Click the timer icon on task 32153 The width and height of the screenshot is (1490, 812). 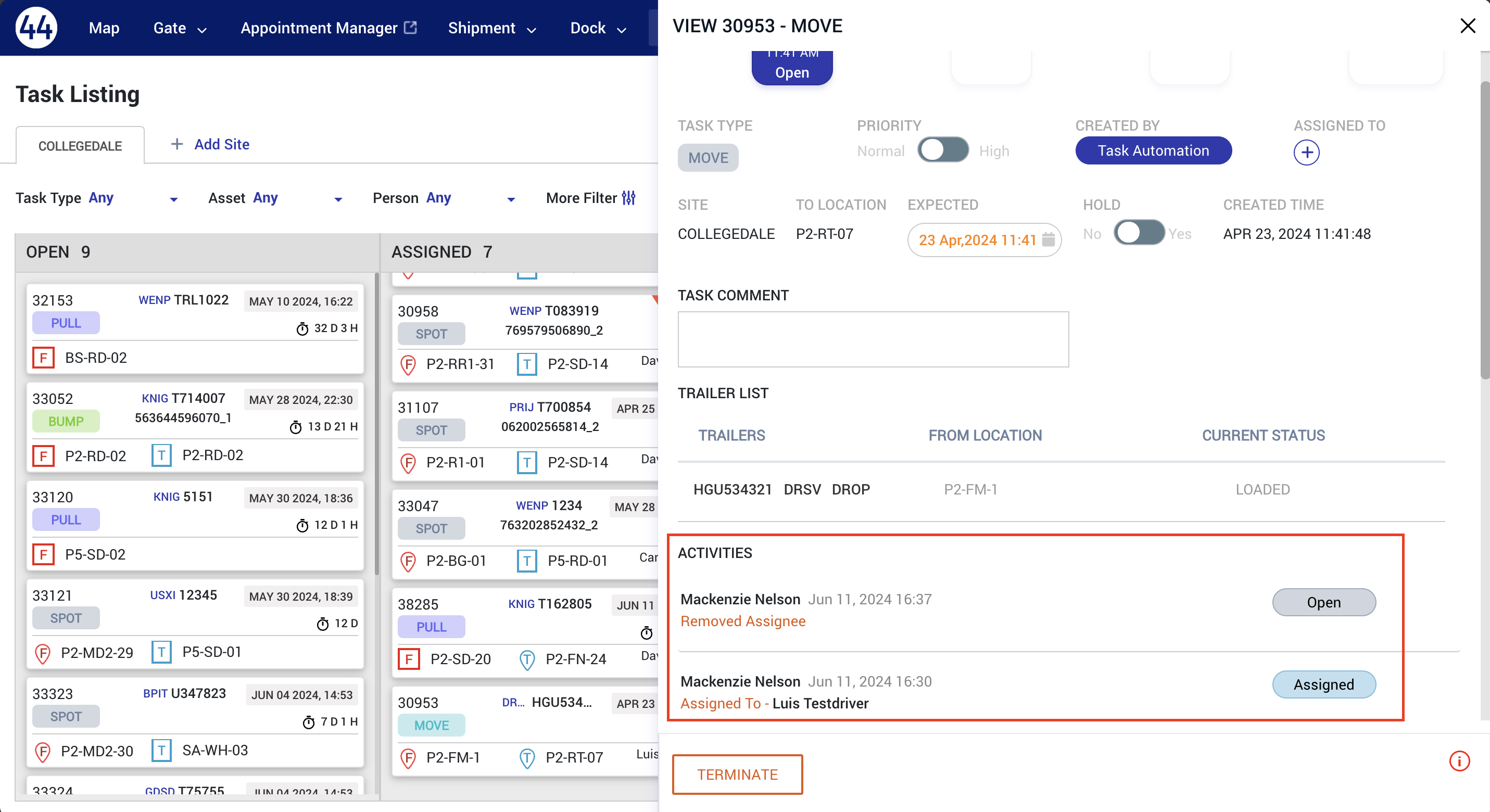(x=302, y=328)
